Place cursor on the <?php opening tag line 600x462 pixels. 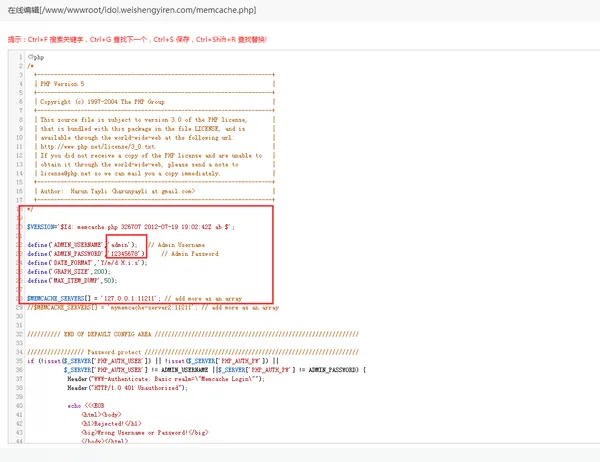[36, 57]
